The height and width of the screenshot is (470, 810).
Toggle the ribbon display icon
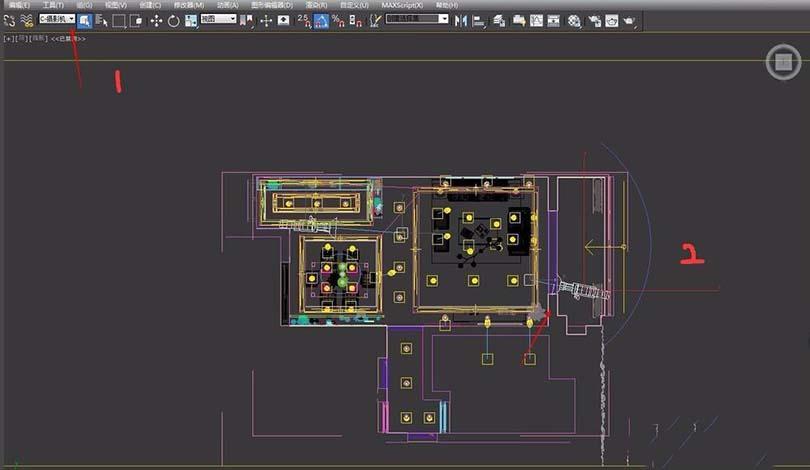(x=519, y=21)
